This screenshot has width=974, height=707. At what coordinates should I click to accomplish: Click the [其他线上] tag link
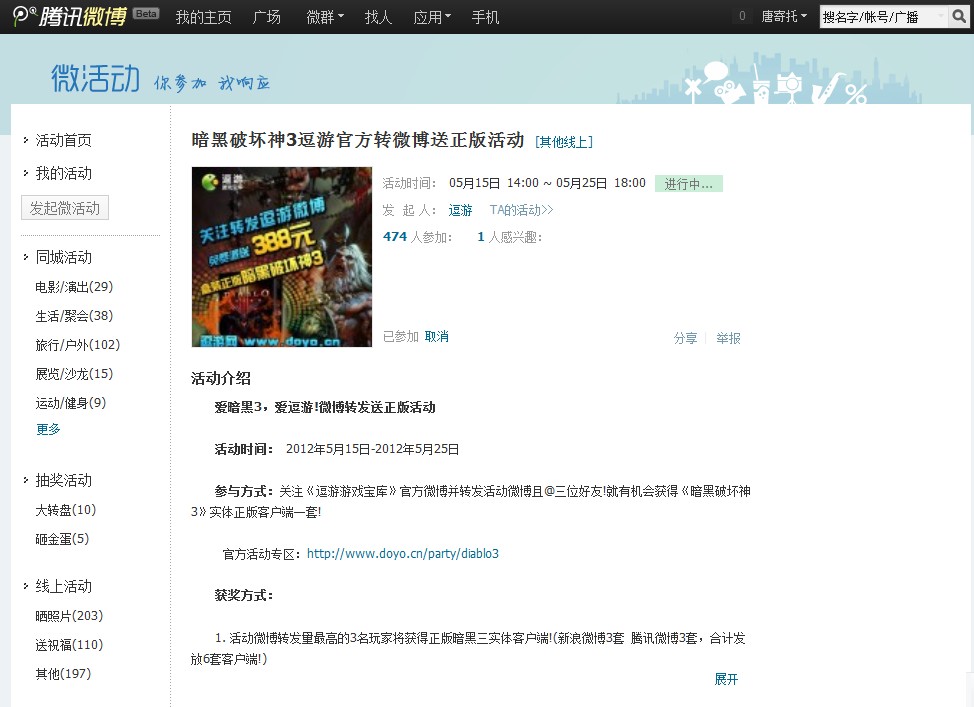[564, 142]
